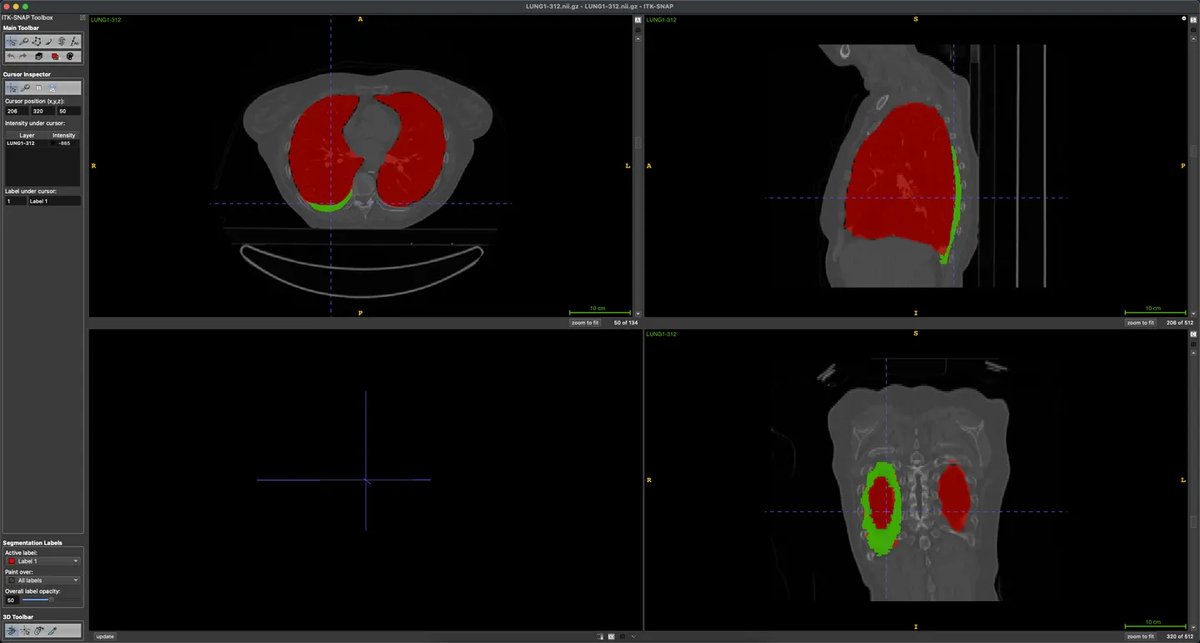Select the Cursor Inspector crosshair tab icon
1200x643 pixels.
click(12, 88)
